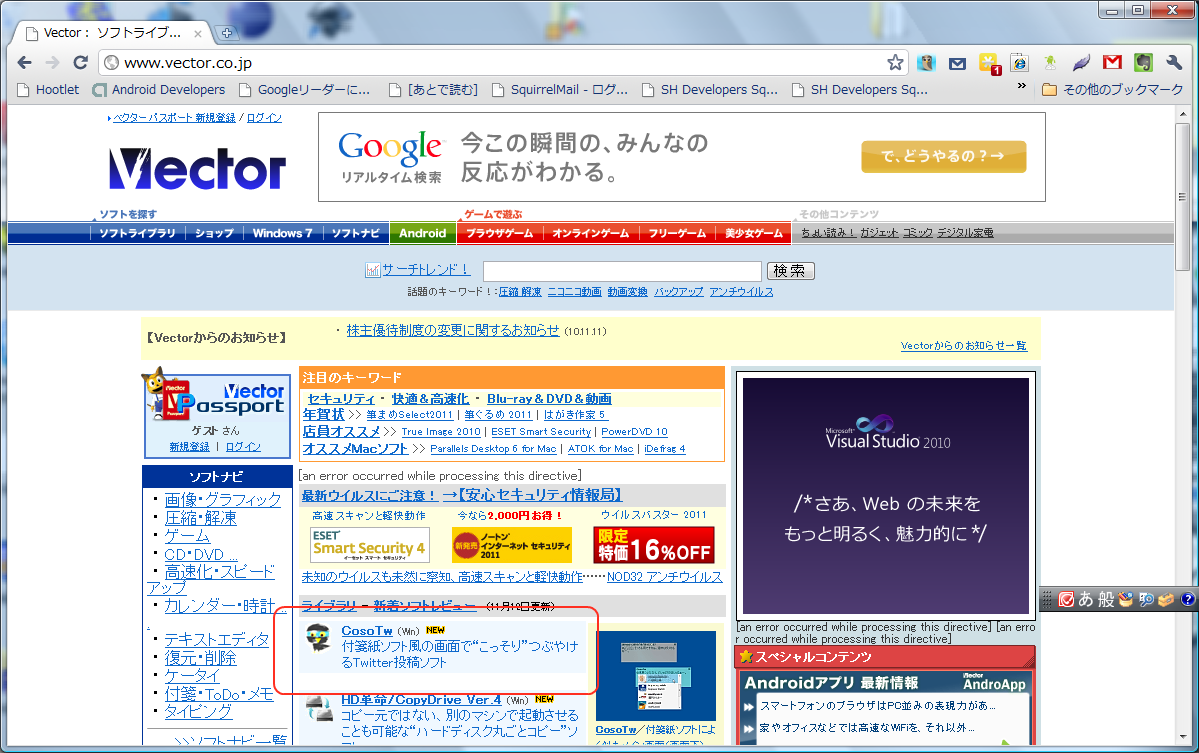This screenshot has height=753, width=1199.
Task: Open the IE Tab extension icon
Action: (x=1019, y=63)
